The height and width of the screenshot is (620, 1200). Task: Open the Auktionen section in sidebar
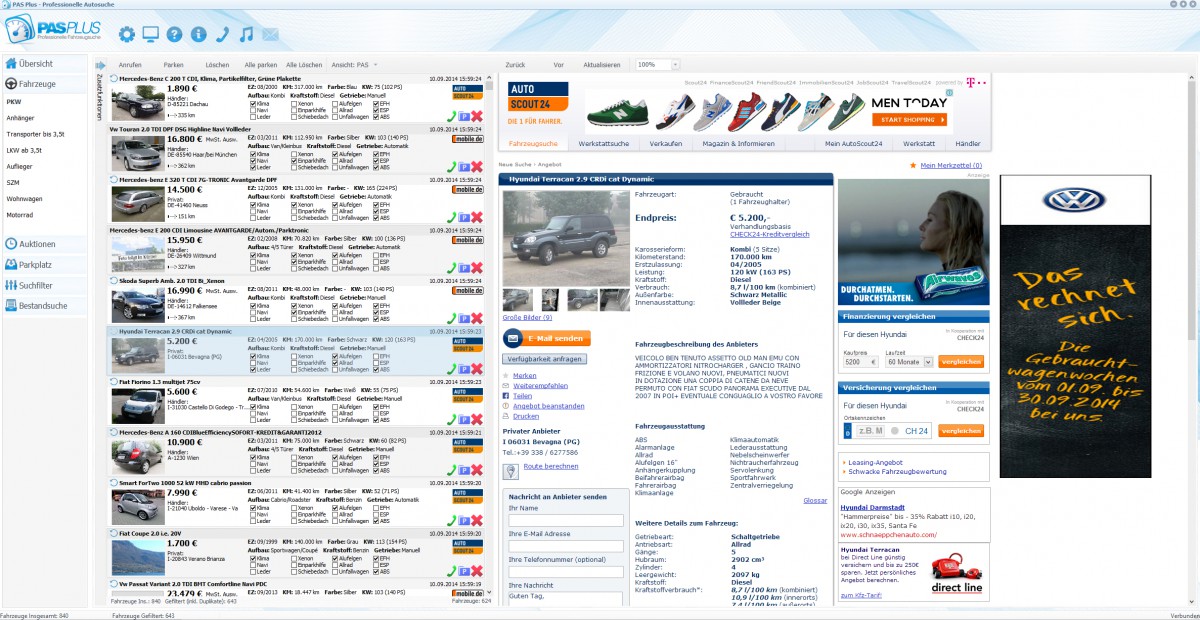47,244
